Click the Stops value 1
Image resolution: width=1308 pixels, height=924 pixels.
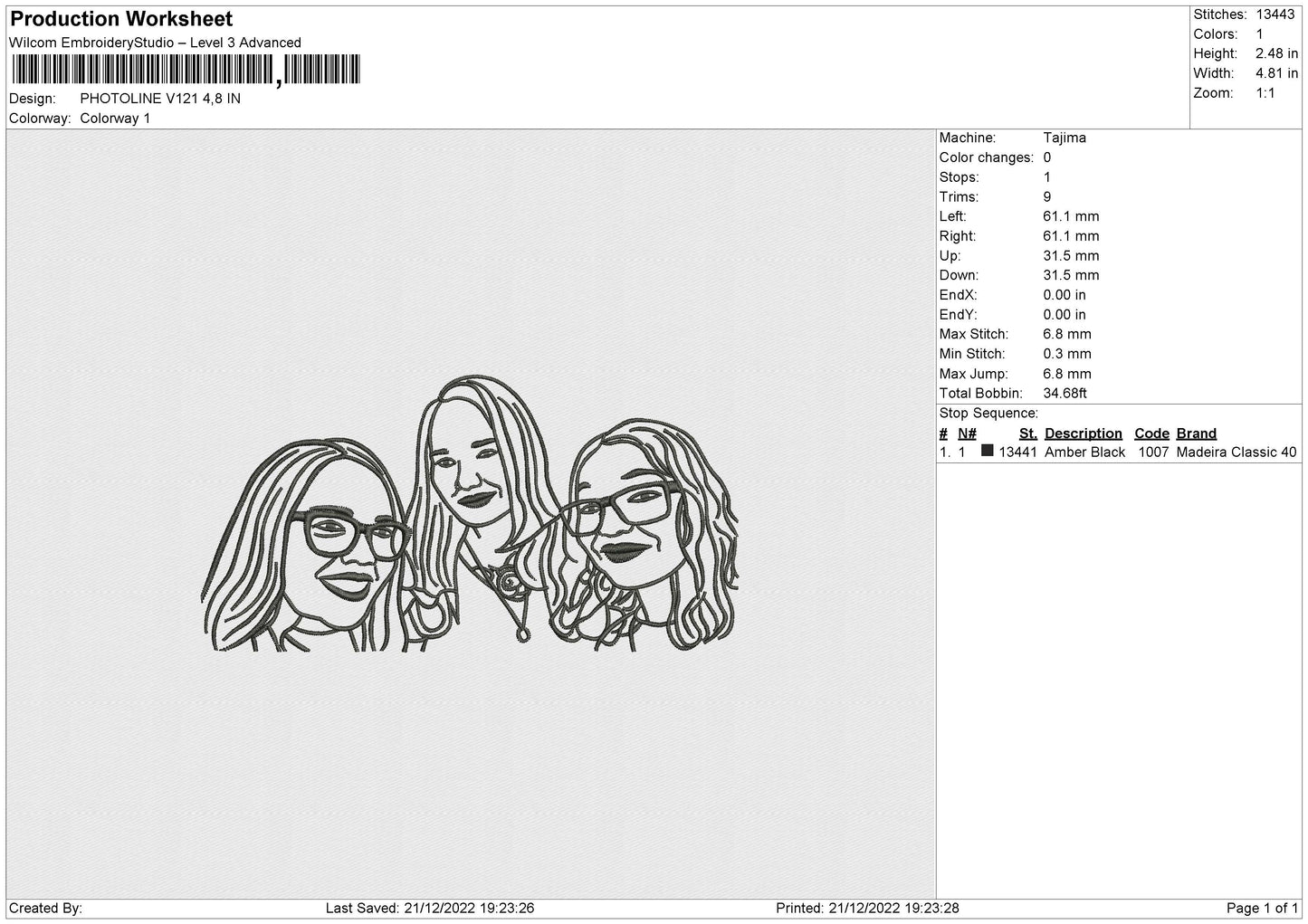coord(1047,177)
